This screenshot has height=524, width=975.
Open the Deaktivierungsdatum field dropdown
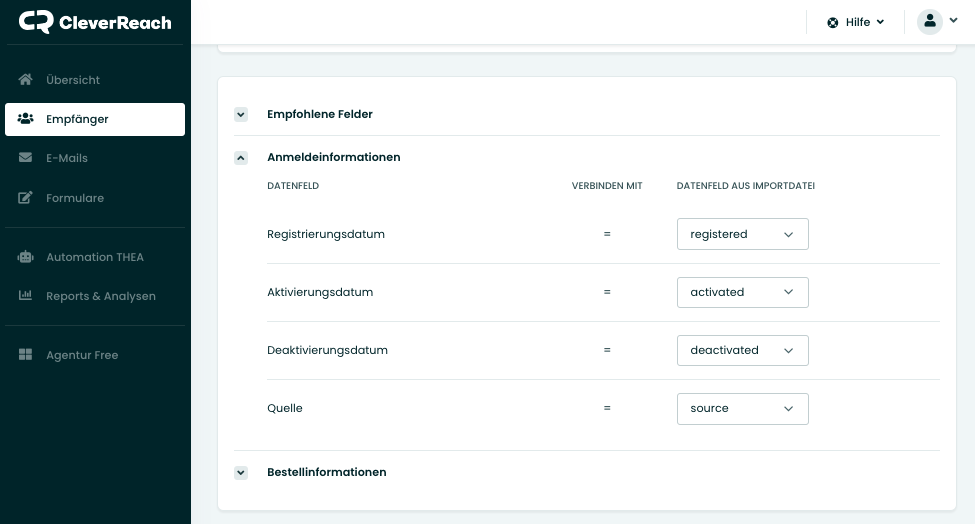pyautogui.click(x=742, y=350)
